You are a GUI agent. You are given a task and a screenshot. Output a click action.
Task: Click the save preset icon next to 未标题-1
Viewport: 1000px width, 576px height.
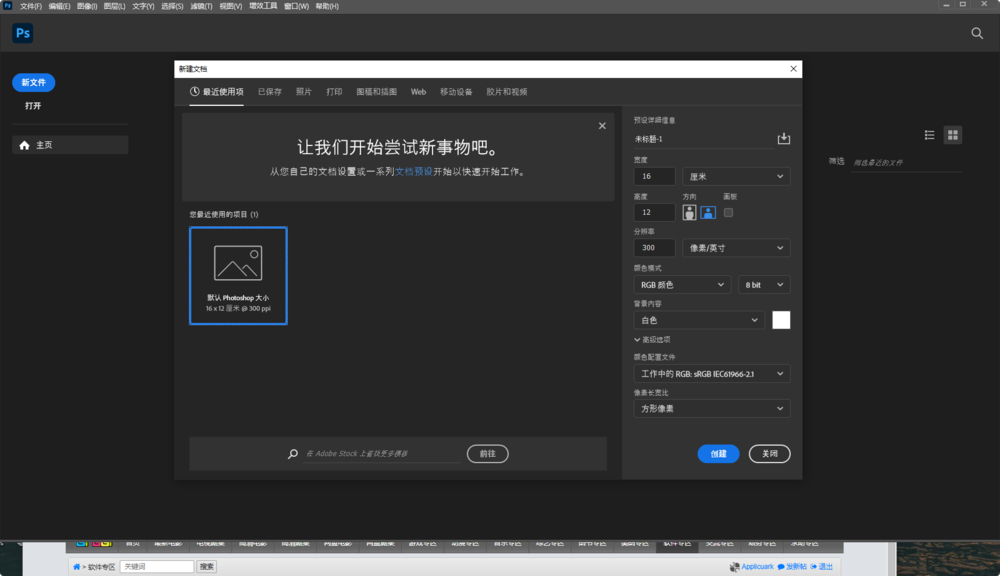point(784,138)
